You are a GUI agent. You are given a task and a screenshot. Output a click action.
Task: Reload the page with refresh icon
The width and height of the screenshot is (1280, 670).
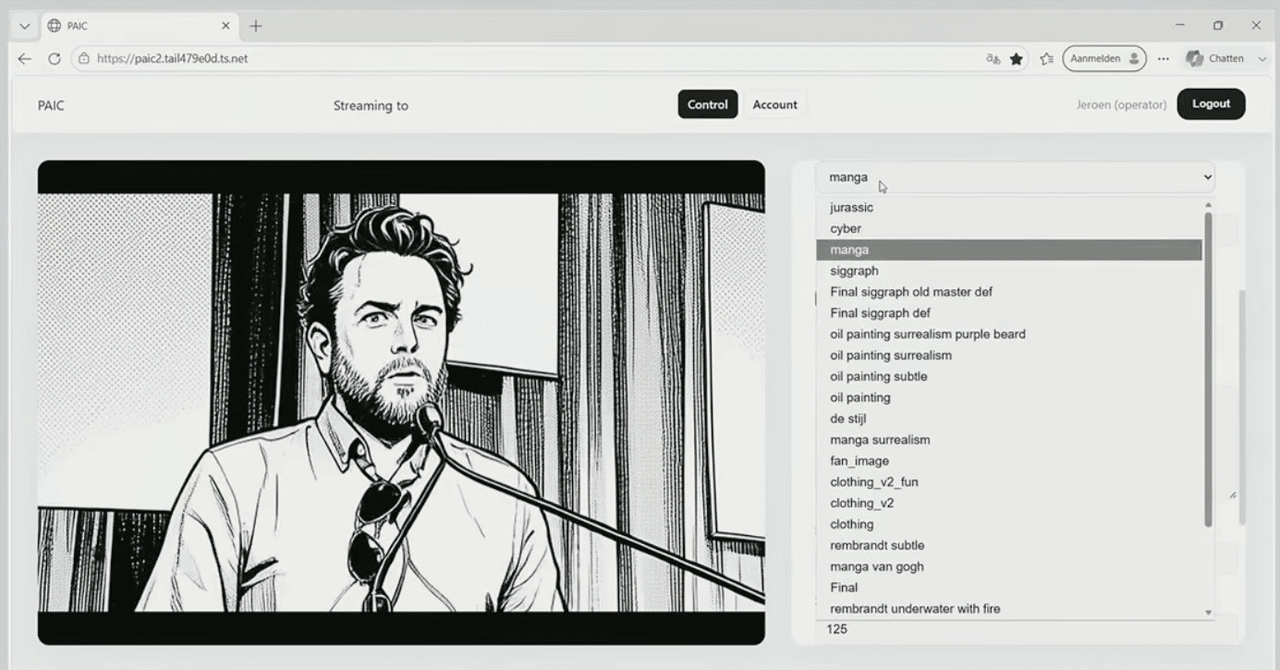tap(54, 59)
